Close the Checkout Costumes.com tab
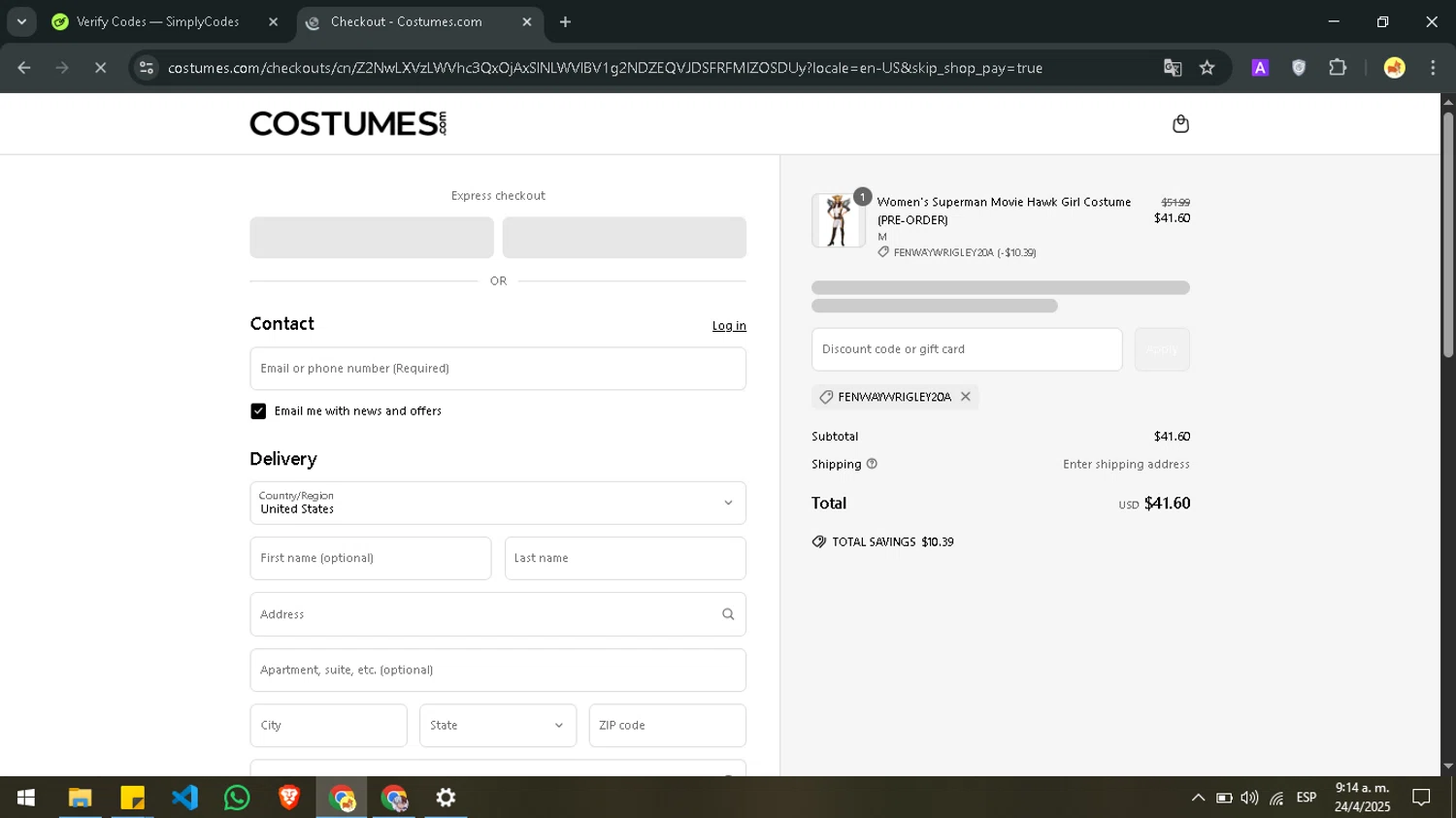 (527, 21)
